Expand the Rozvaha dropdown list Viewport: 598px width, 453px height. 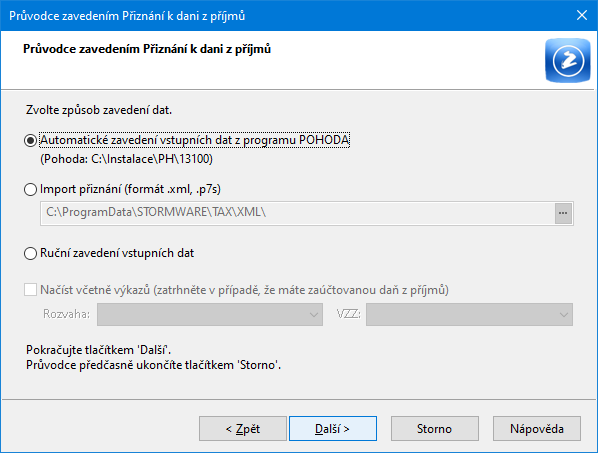[210, 315]
